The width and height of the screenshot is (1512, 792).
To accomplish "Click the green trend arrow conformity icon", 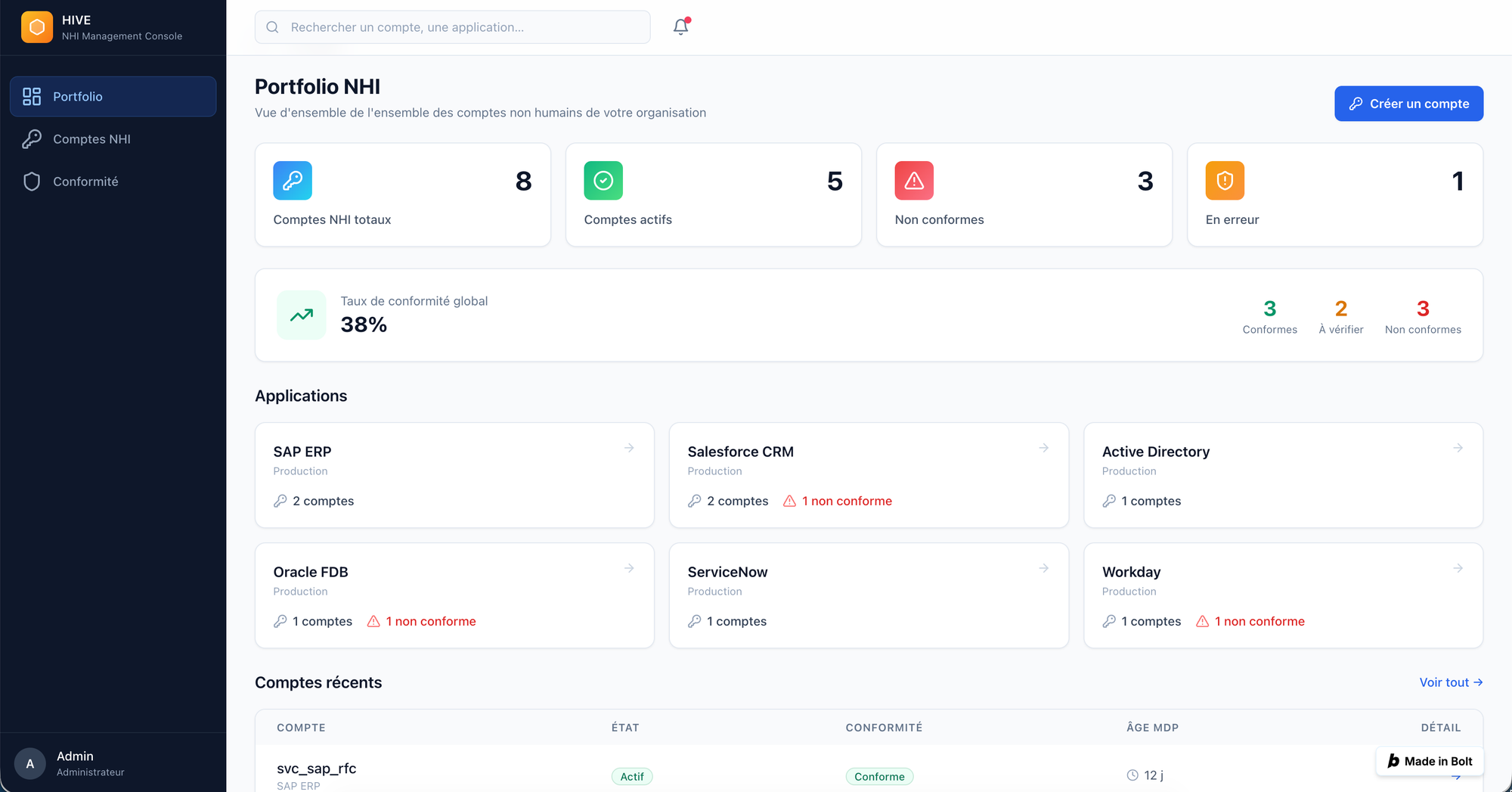I will [x=302, y=315].
